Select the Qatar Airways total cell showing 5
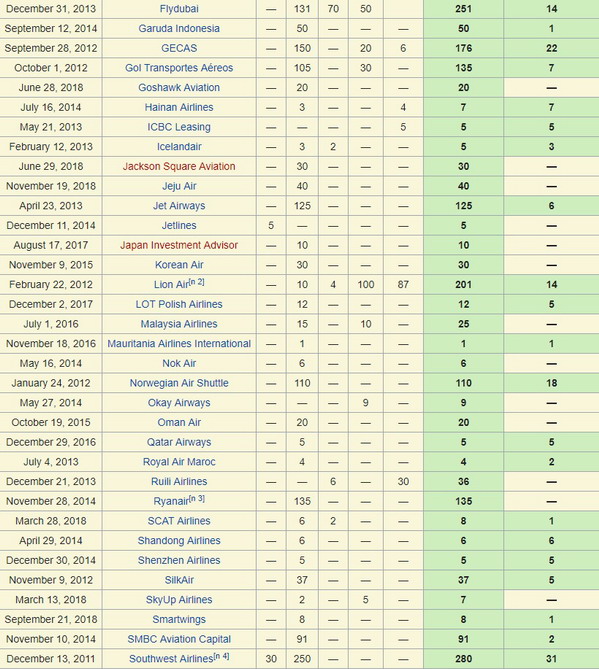Screen dimensions: 599x669 (463, 442)
